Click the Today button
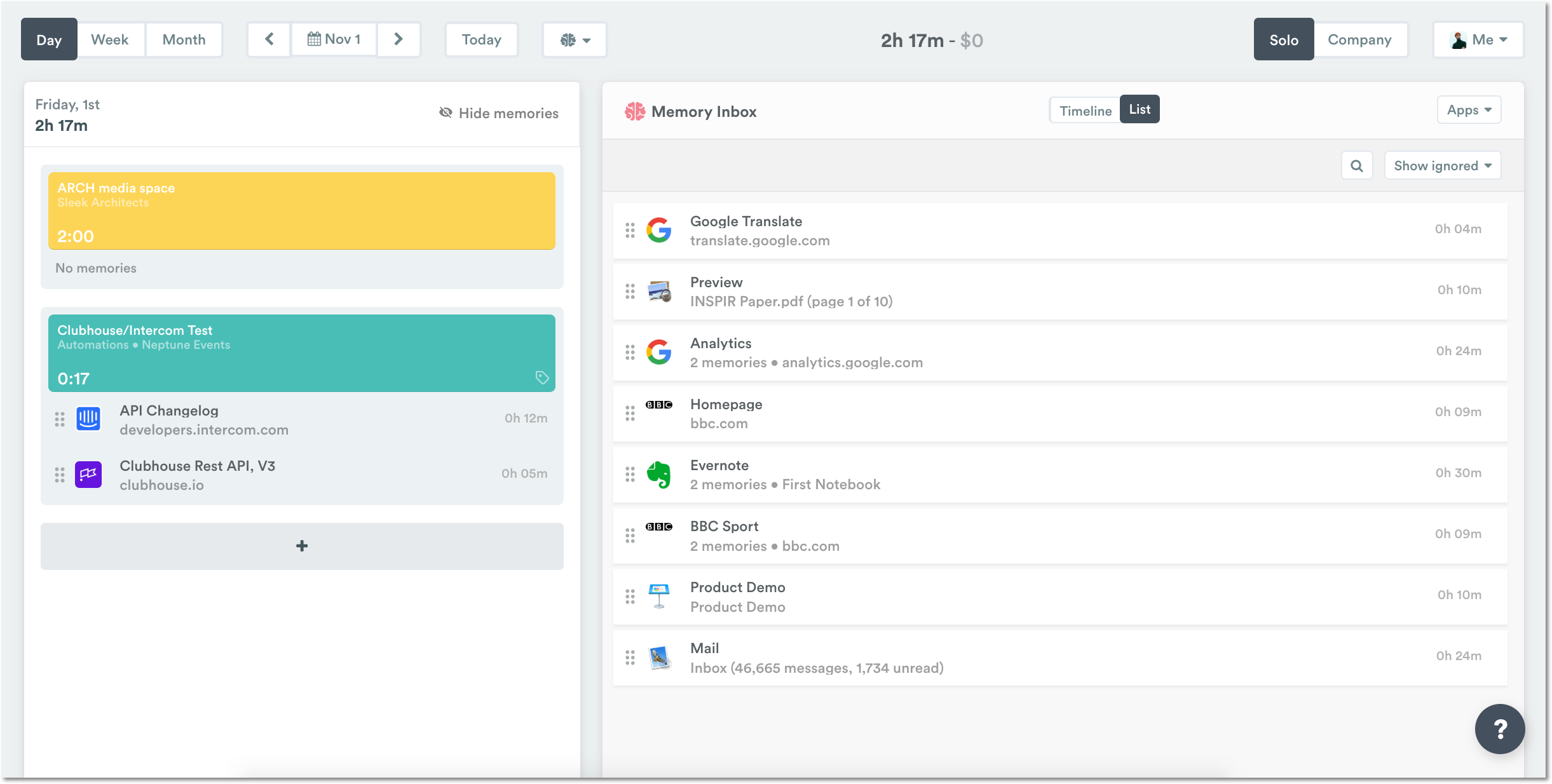The height and width of the screenshot is (784, 1552). [481, 39]
